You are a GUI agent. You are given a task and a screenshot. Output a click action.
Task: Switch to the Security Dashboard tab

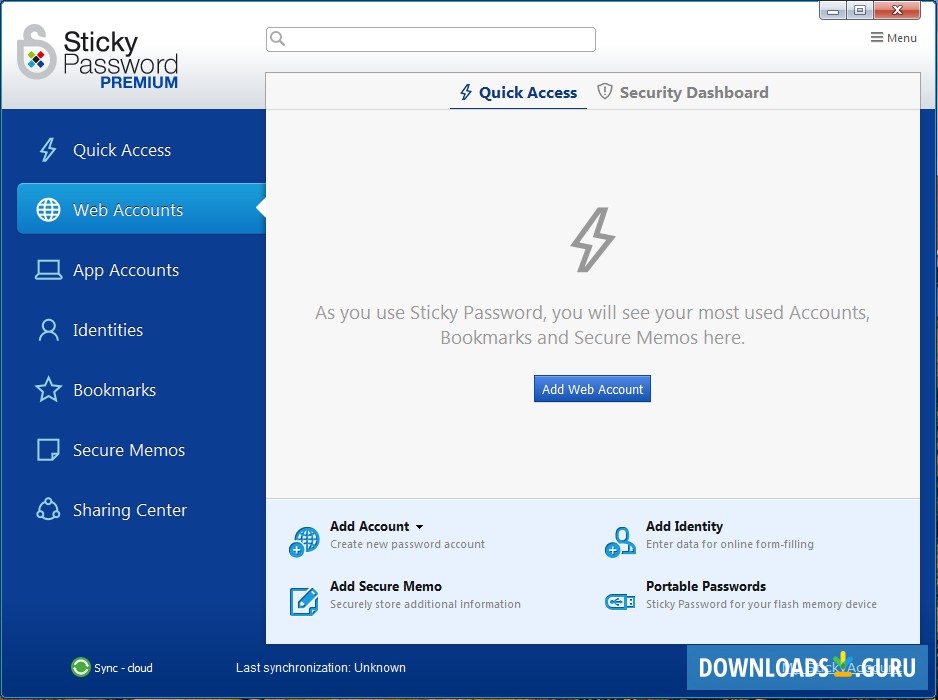click(x=682, y=92)
